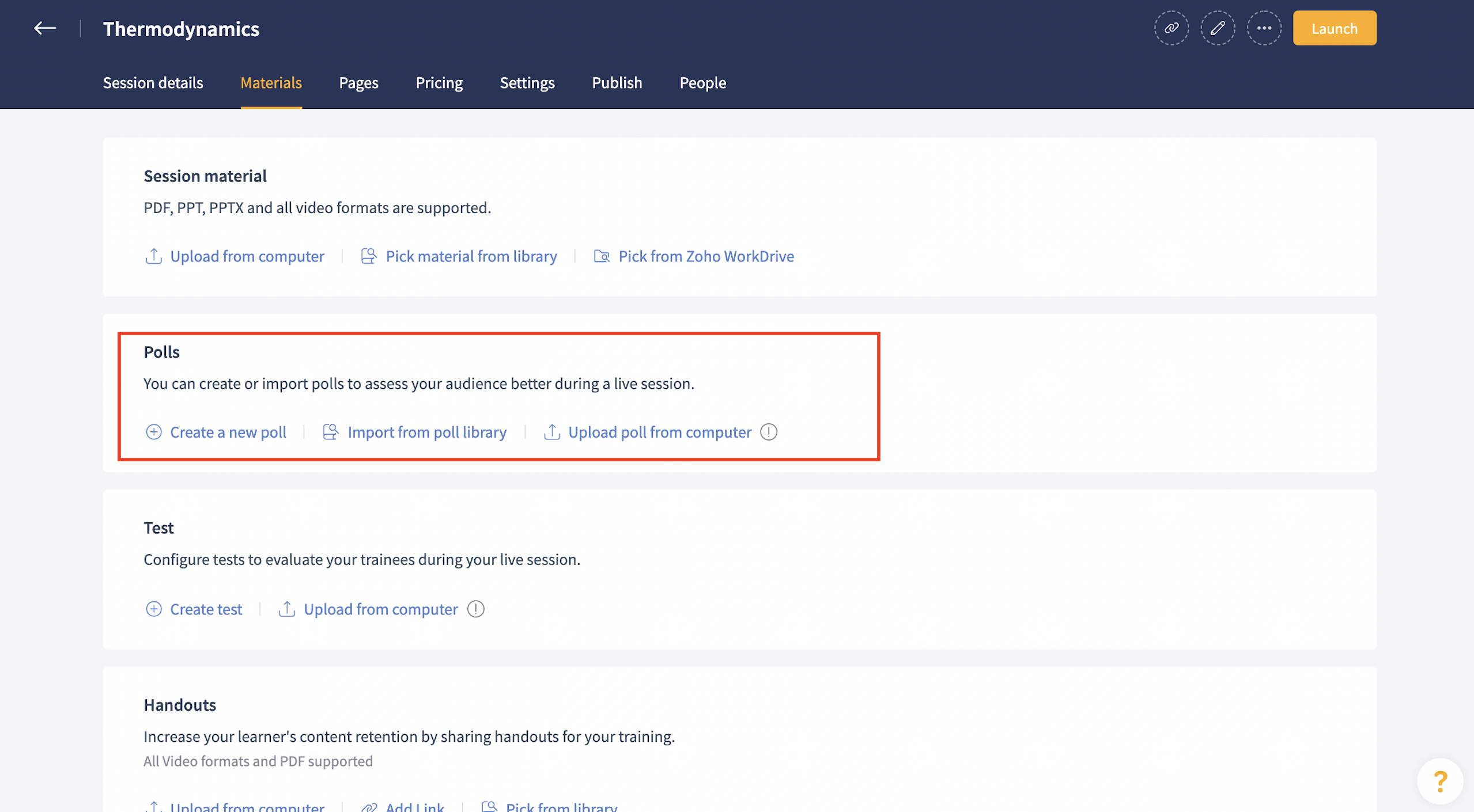Click the copy link icon in header
Viewport: 1474px width, 812px height.
pos(1171,28)
